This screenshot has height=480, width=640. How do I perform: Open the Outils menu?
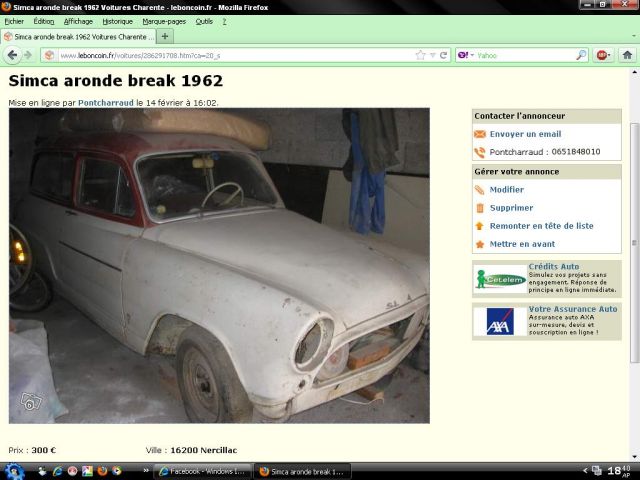[204, 21]
